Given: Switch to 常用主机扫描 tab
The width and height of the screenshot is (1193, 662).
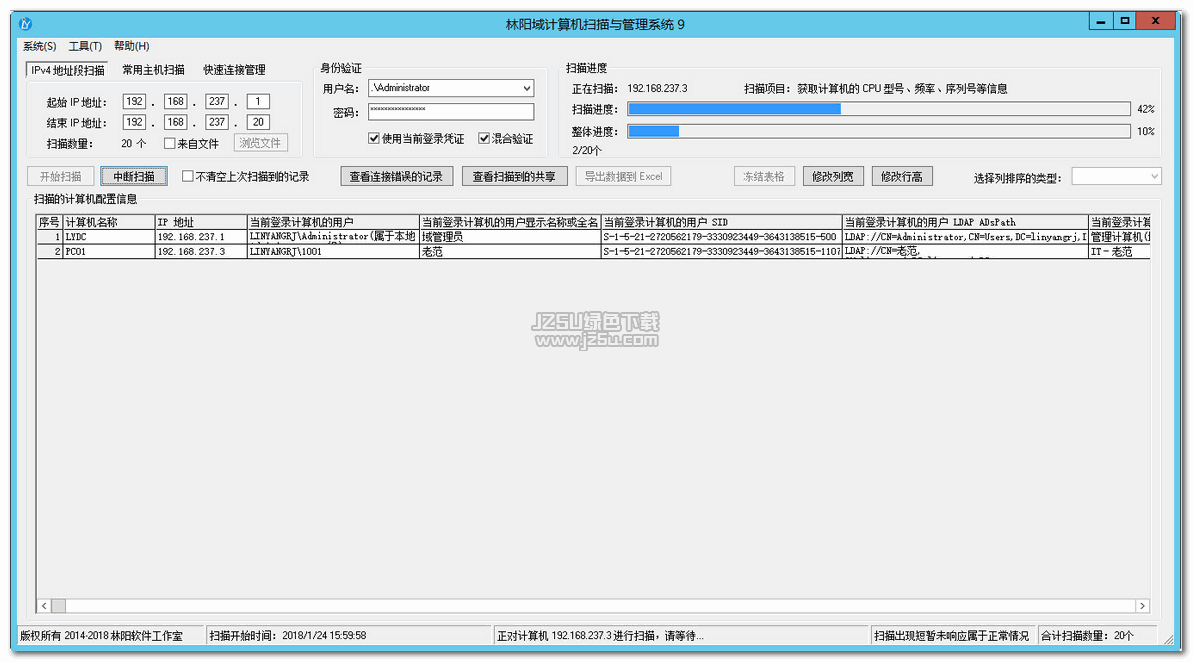Looking at the screenshot, I should point(153,70).
